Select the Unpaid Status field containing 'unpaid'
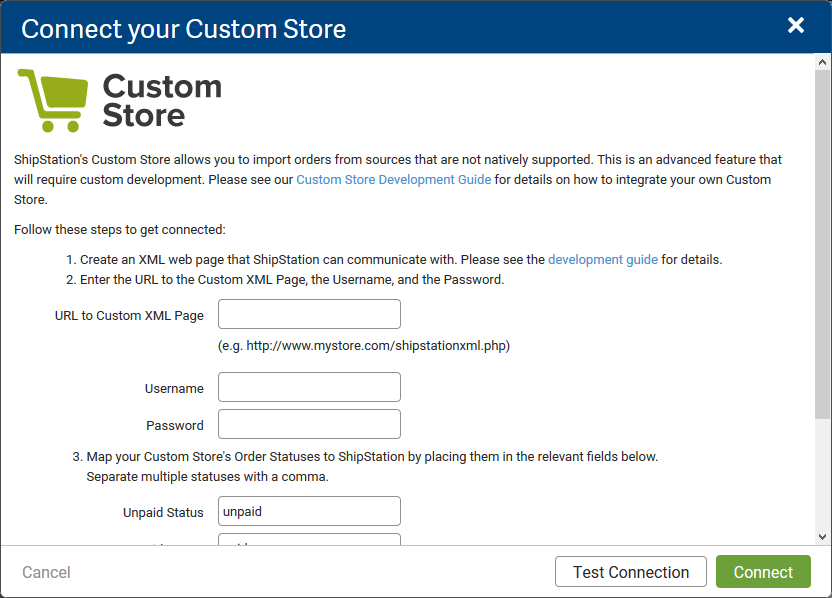832x598 pixels. click(x=309, y=511)
